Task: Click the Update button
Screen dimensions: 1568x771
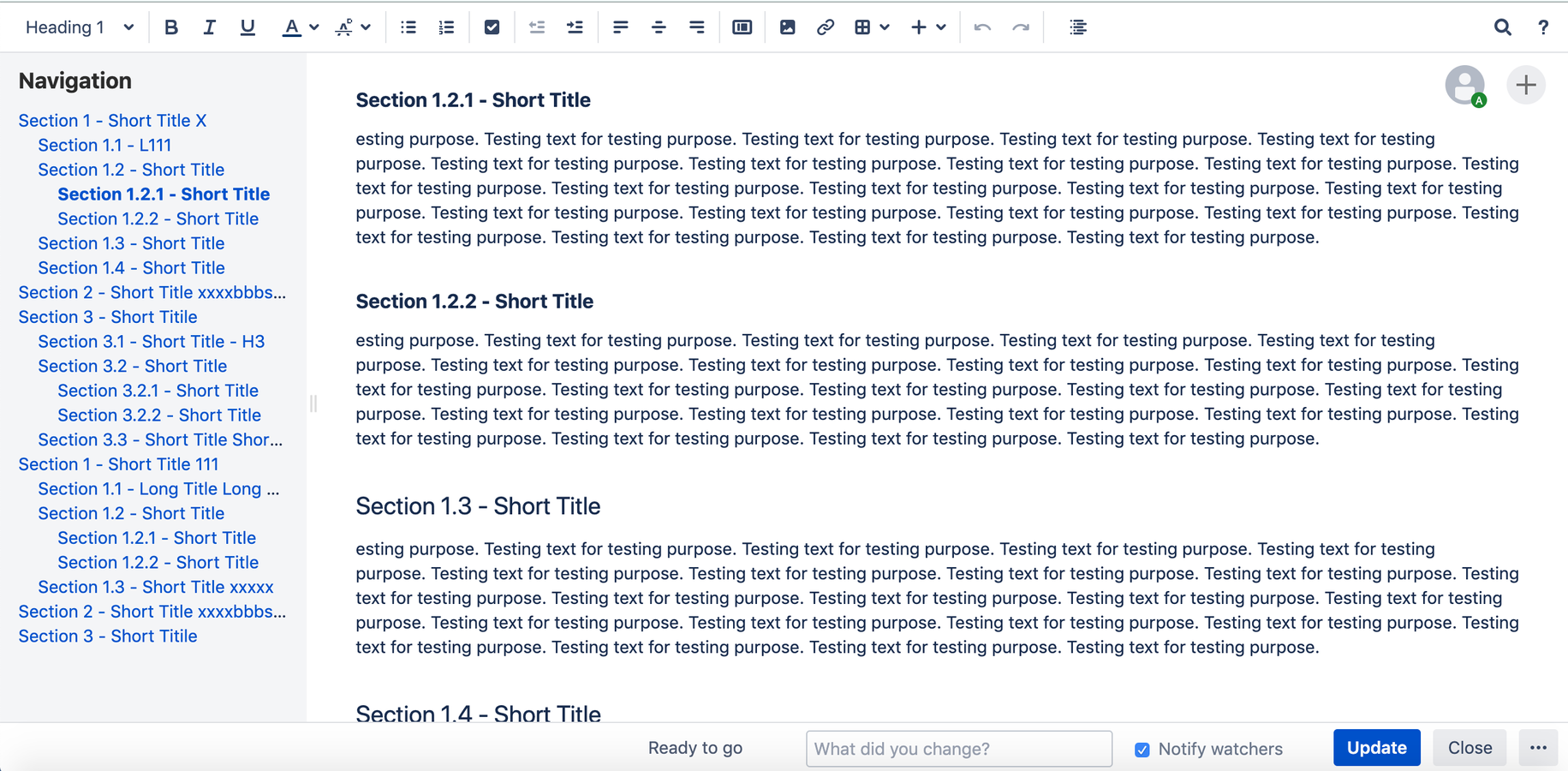Action: [x=1376, y=748]
